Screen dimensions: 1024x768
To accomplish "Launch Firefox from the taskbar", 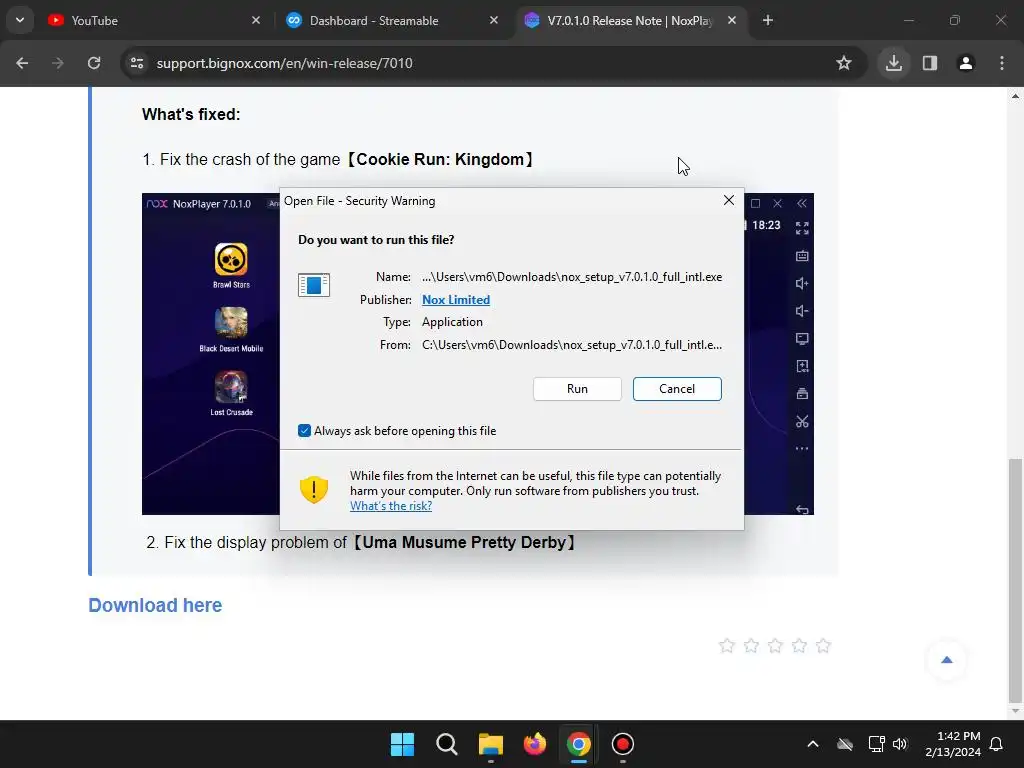I will [535, 744].
